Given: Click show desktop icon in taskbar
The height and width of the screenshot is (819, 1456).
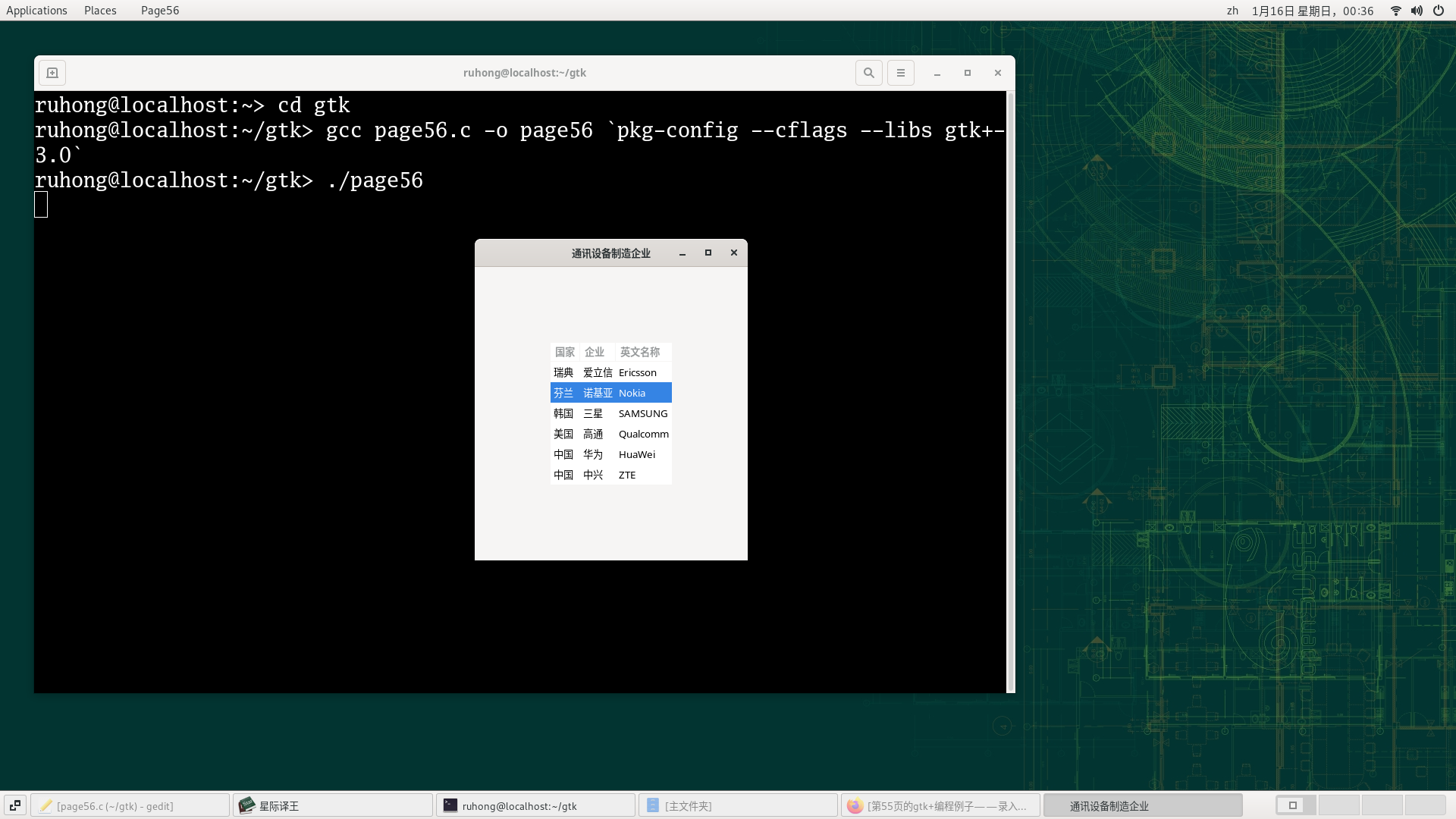Looking at the screenshot, I should tap(15, 805).
